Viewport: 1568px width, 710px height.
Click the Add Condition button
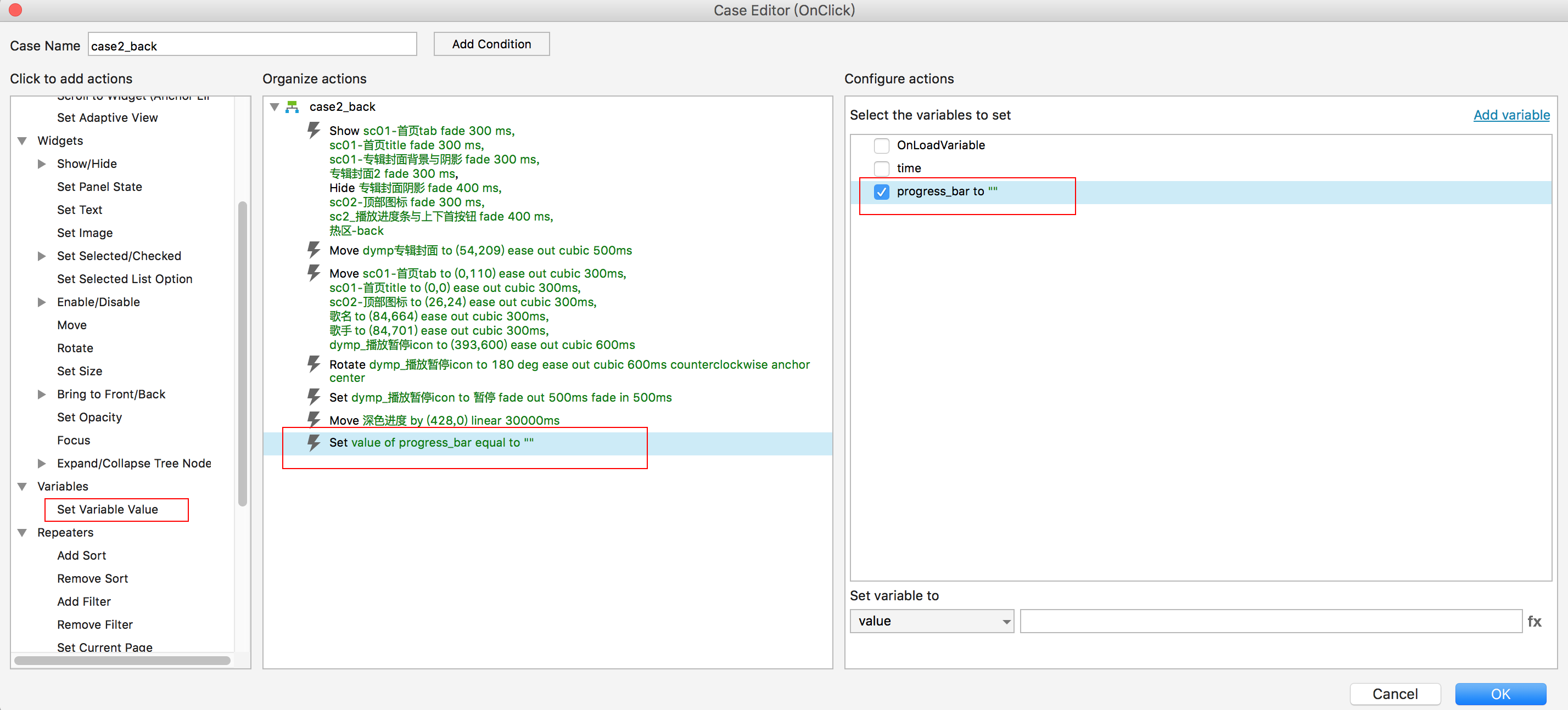(x=491, y=44)
